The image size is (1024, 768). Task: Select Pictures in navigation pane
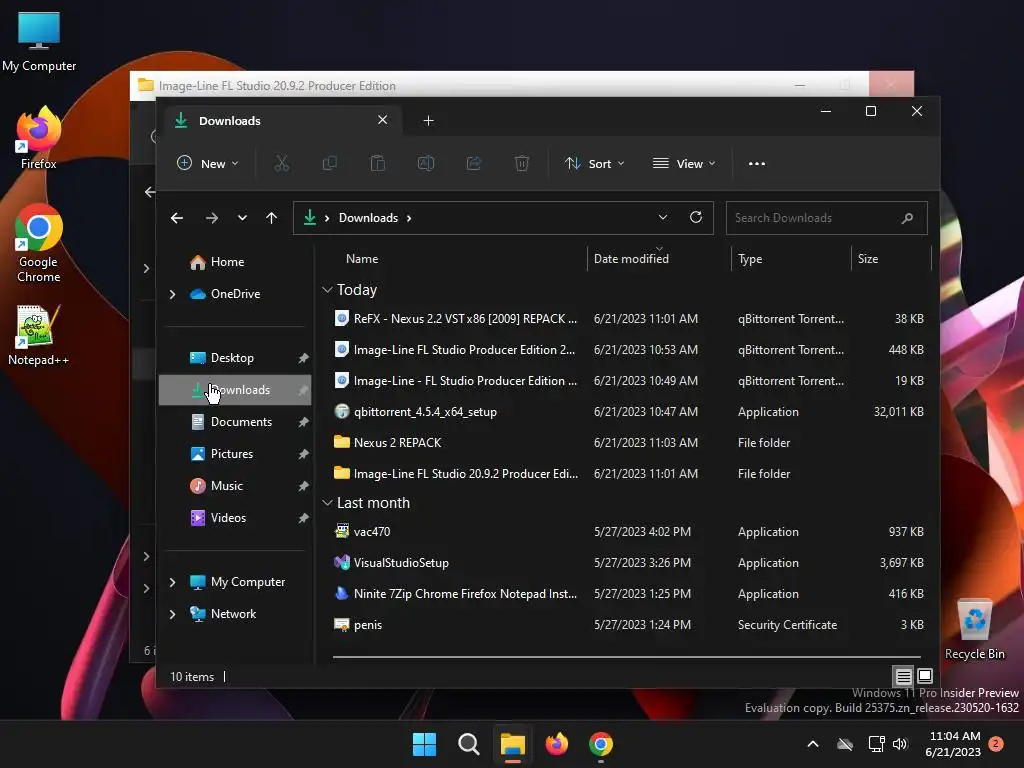tap(235, 454)
